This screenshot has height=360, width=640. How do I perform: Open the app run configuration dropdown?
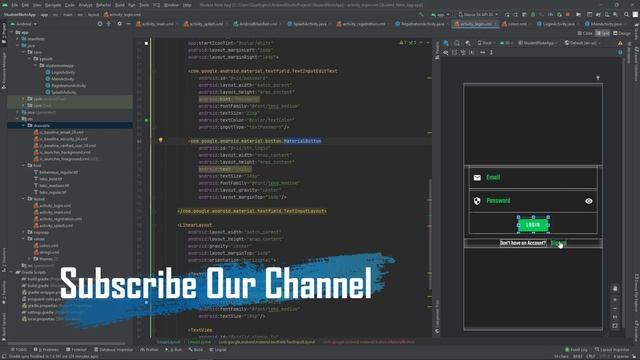tap(440, 14)
